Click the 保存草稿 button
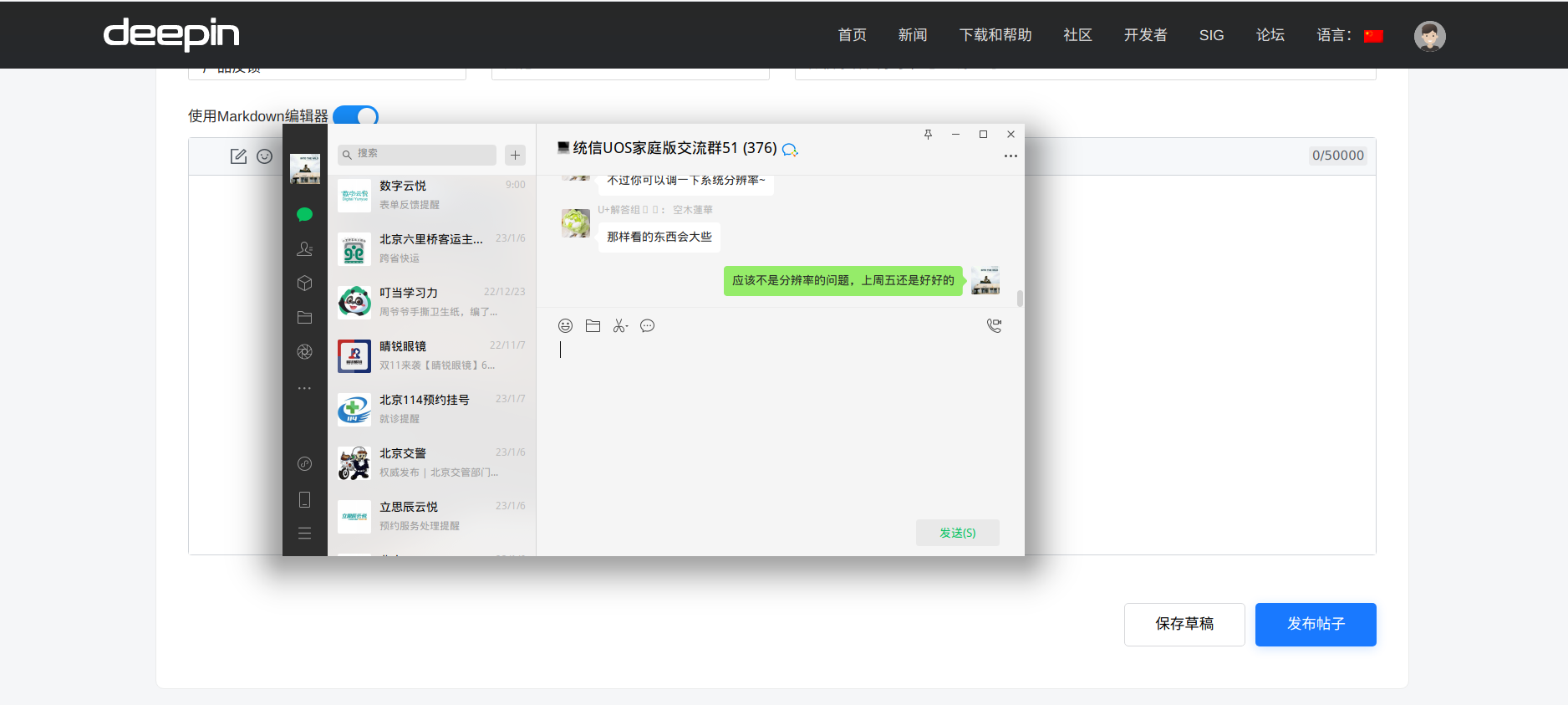The image size is (1568, 705). pyautogui.click(x=1184, y=625)
